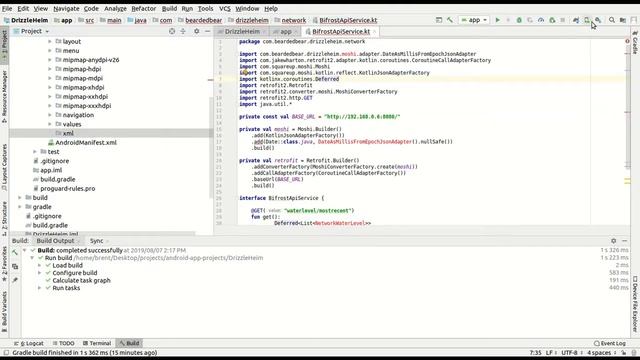The image size is (640, 360).
Task: Open the Navigate menu
Action: pos(66,8)
